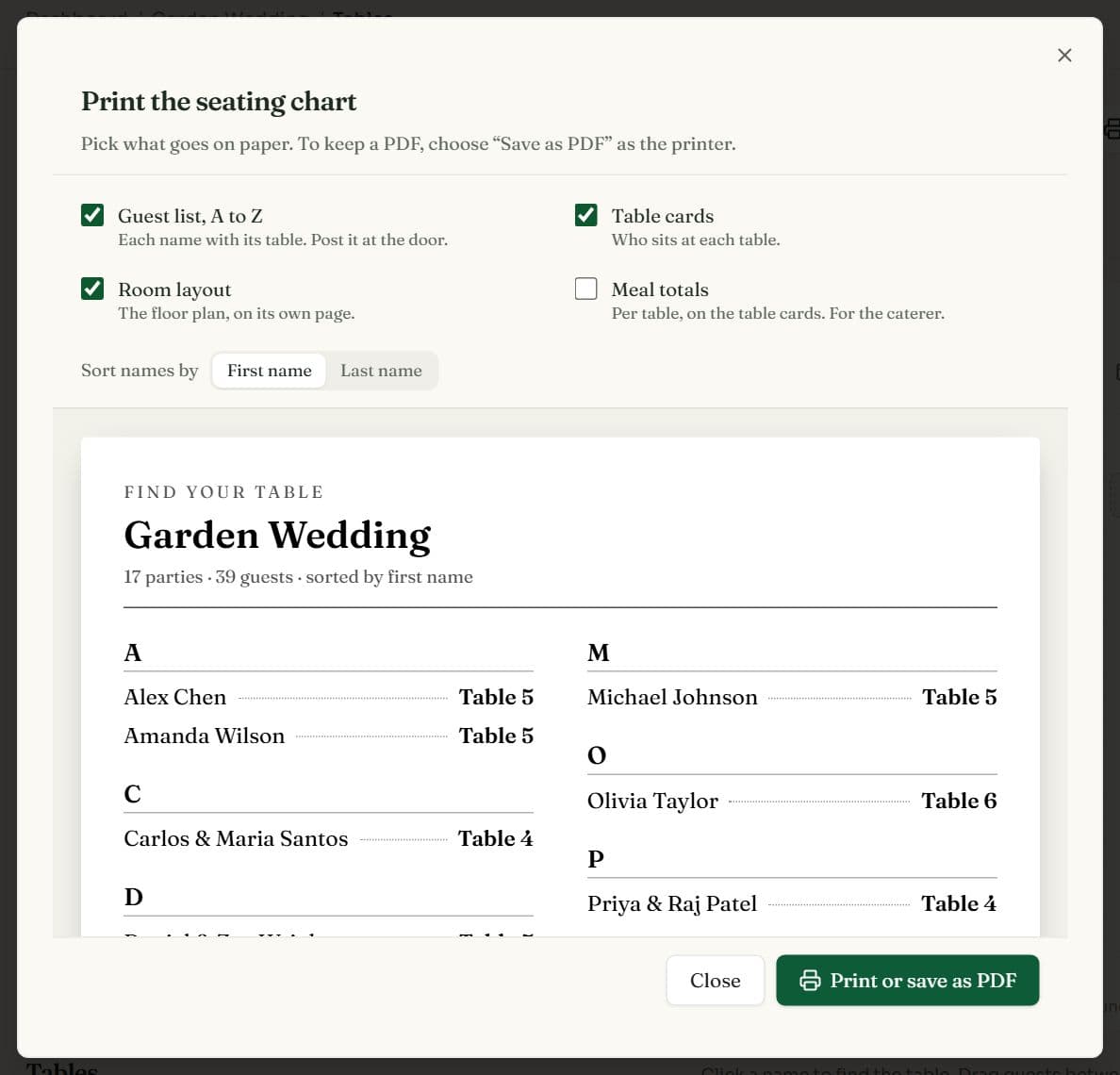Click the Meal totals label
The height and width of the screenshot is (1075, 1120).
[660, 289]
